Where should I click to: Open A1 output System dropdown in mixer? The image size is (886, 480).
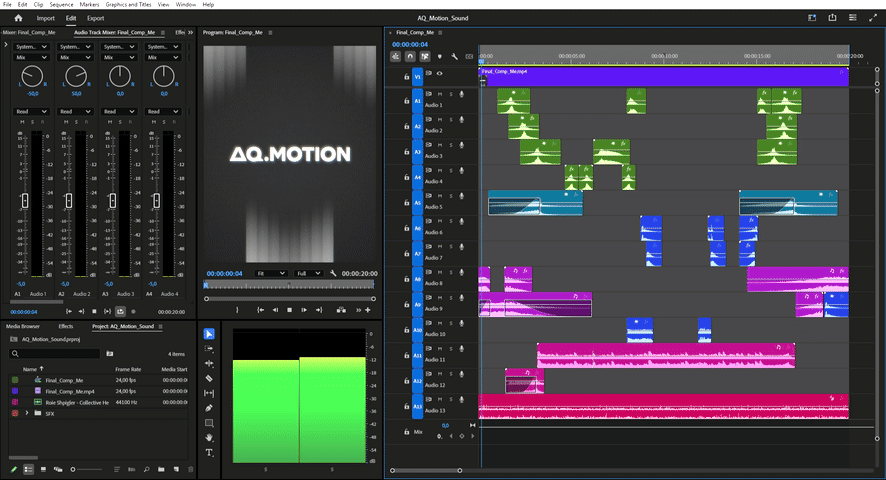[32, 47]
